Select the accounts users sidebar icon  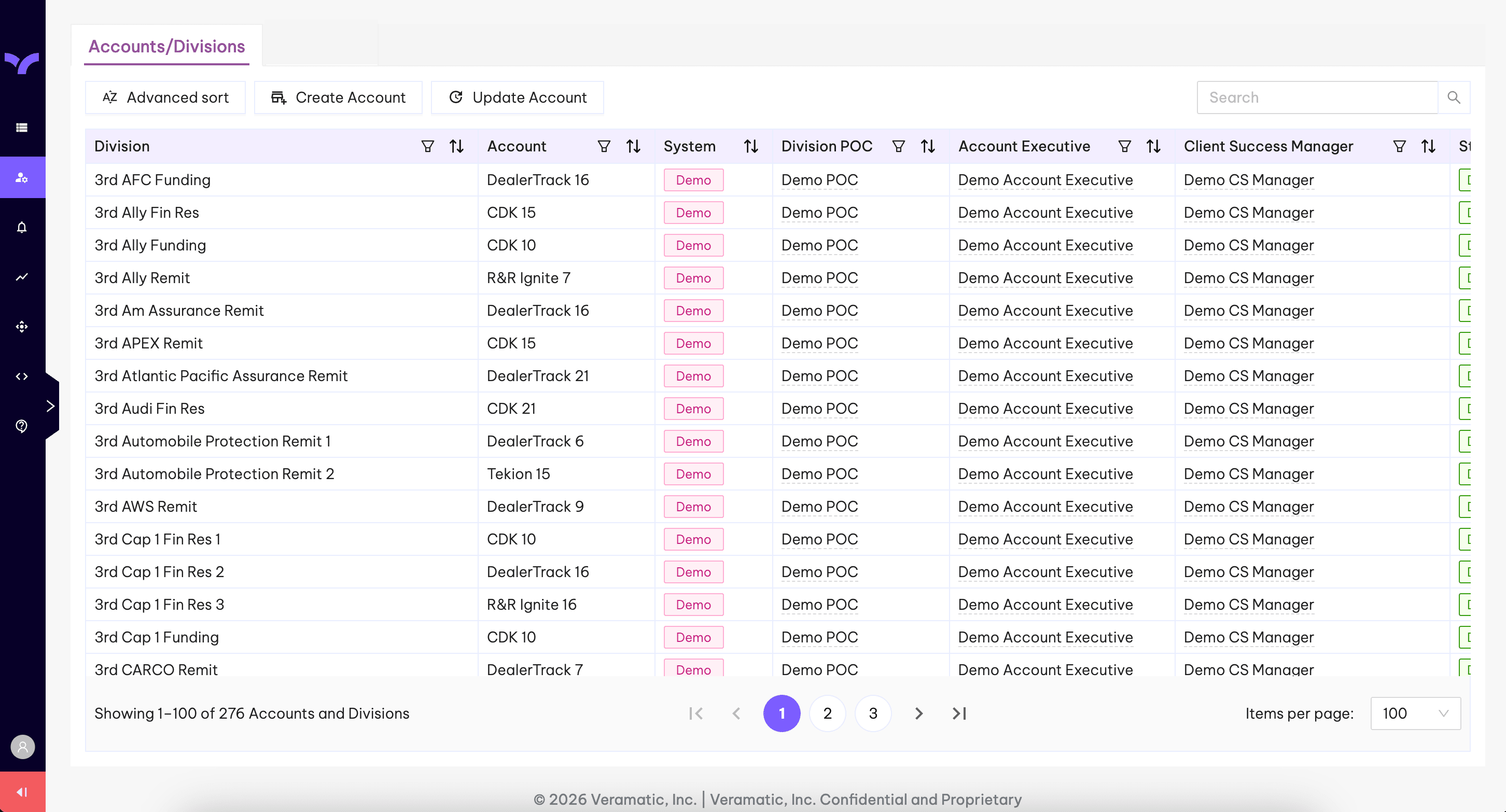[22, 178]
